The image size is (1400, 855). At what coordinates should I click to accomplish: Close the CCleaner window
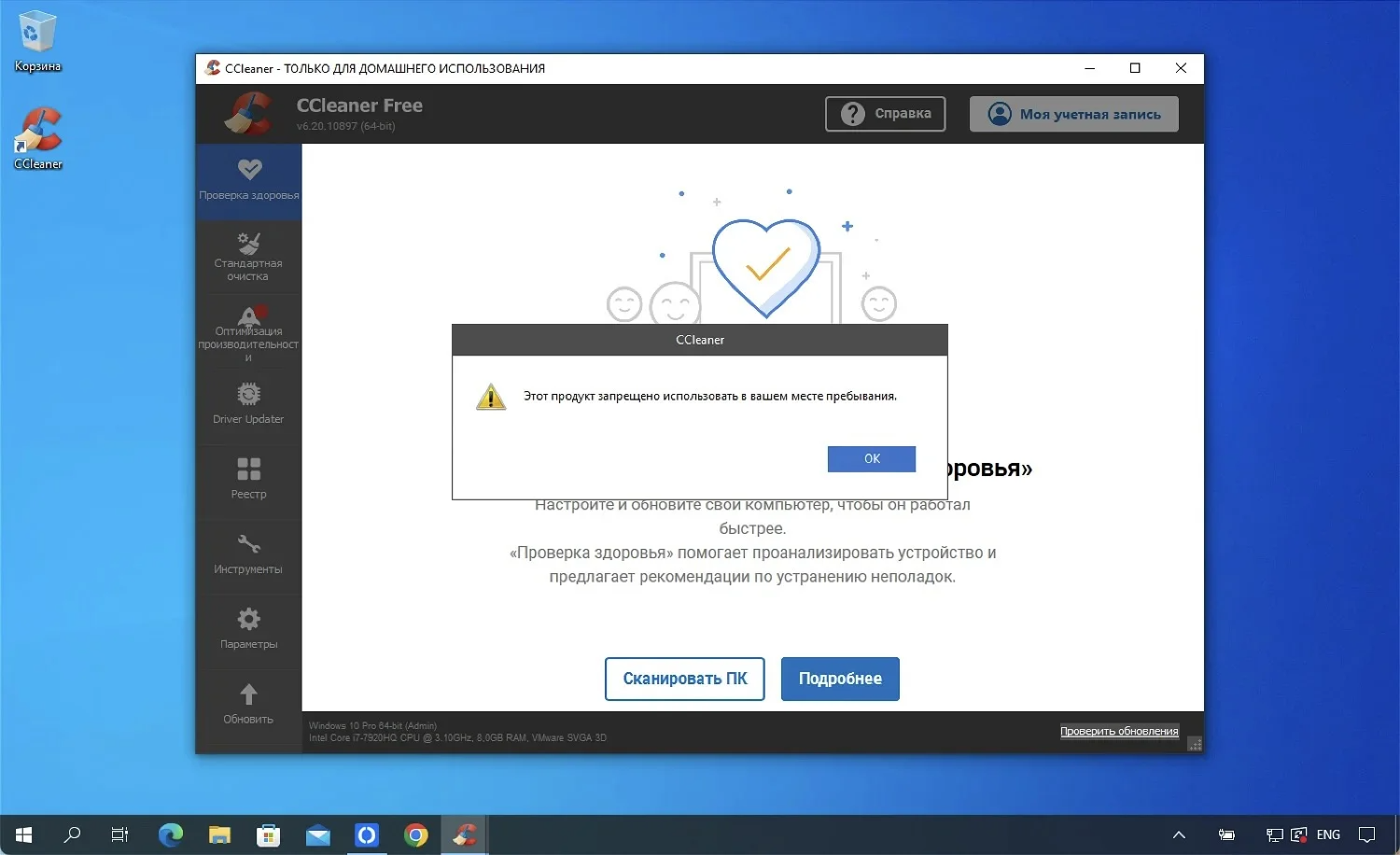click(x=1181, y=68)
